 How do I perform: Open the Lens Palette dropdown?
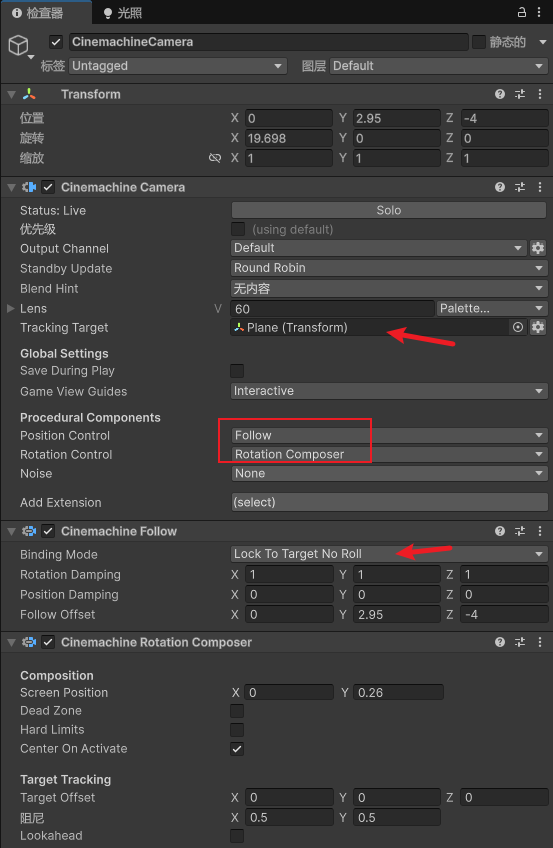click(492, 308)
